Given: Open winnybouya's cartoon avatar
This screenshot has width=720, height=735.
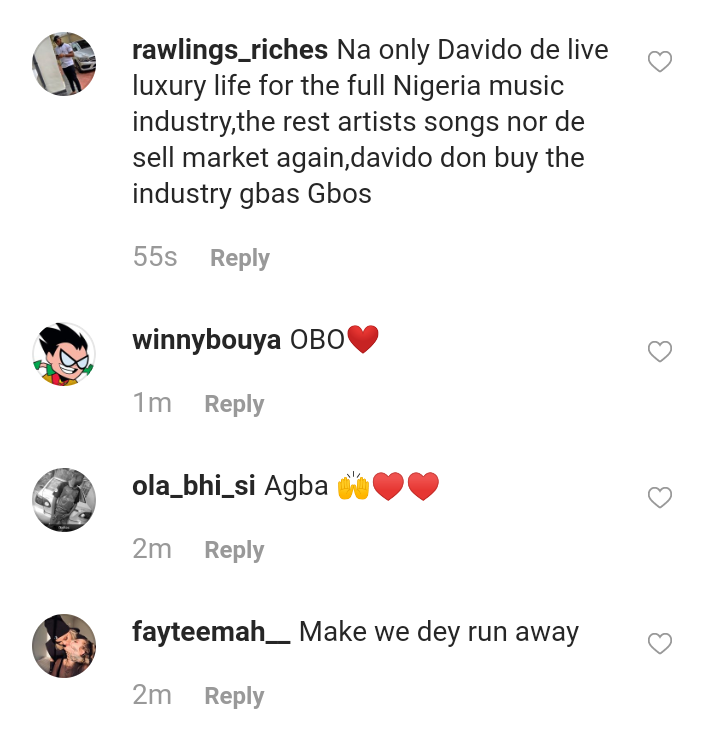Looking at the screenshot, I should 64,354.
